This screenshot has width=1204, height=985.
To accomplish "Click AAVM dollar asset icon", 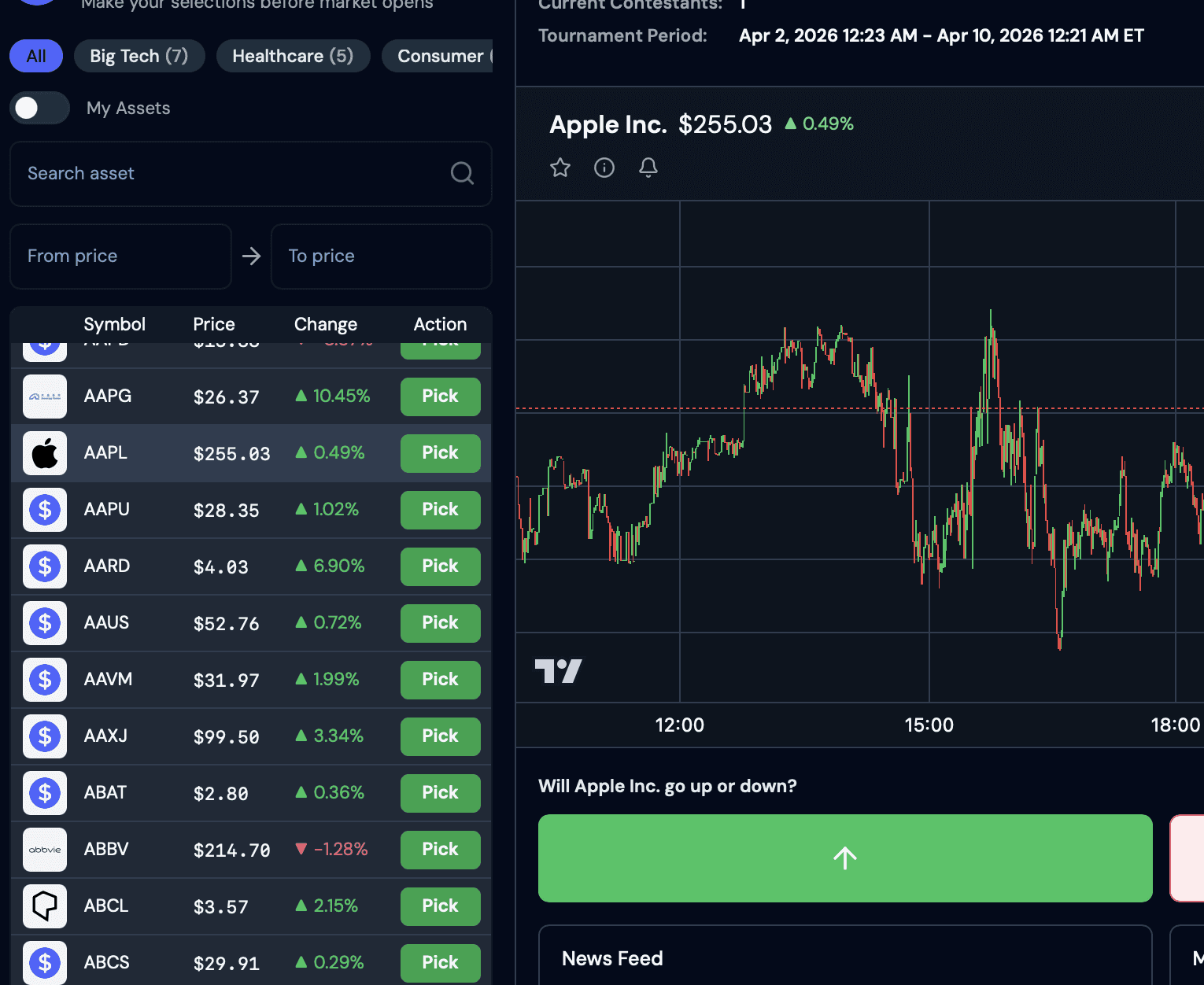I will [x=45, y=680].
